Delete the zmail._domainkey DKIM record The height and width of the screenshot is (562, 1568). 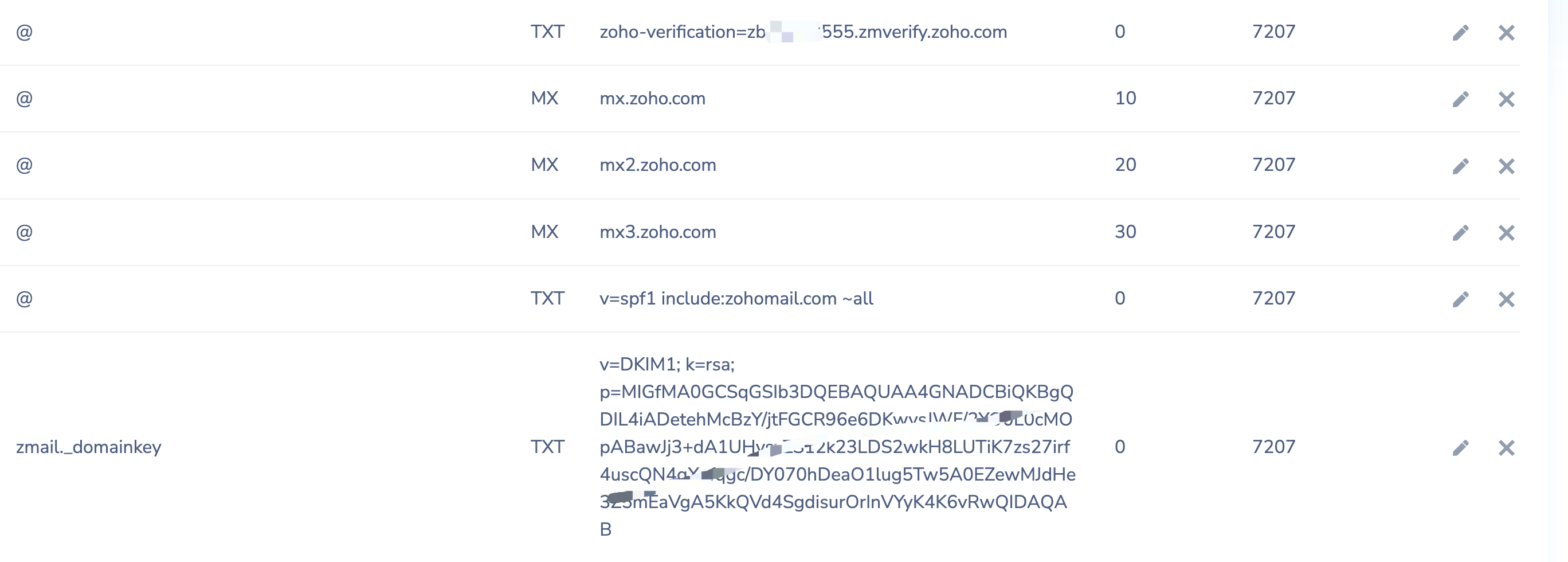click(1507, 448)
